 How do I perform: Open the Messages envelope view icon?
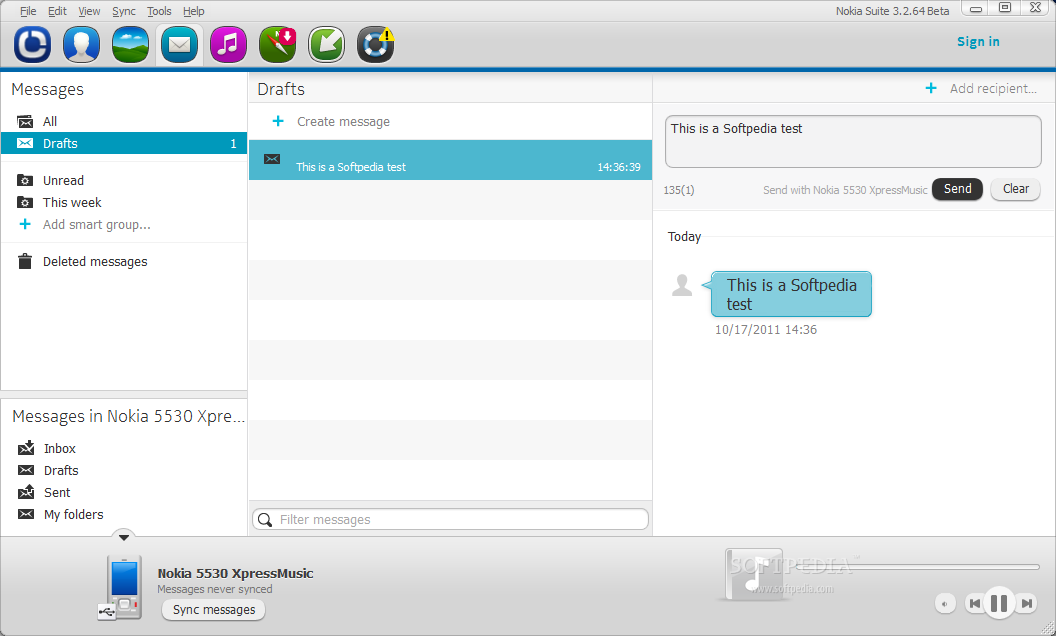tap(179, 44)
